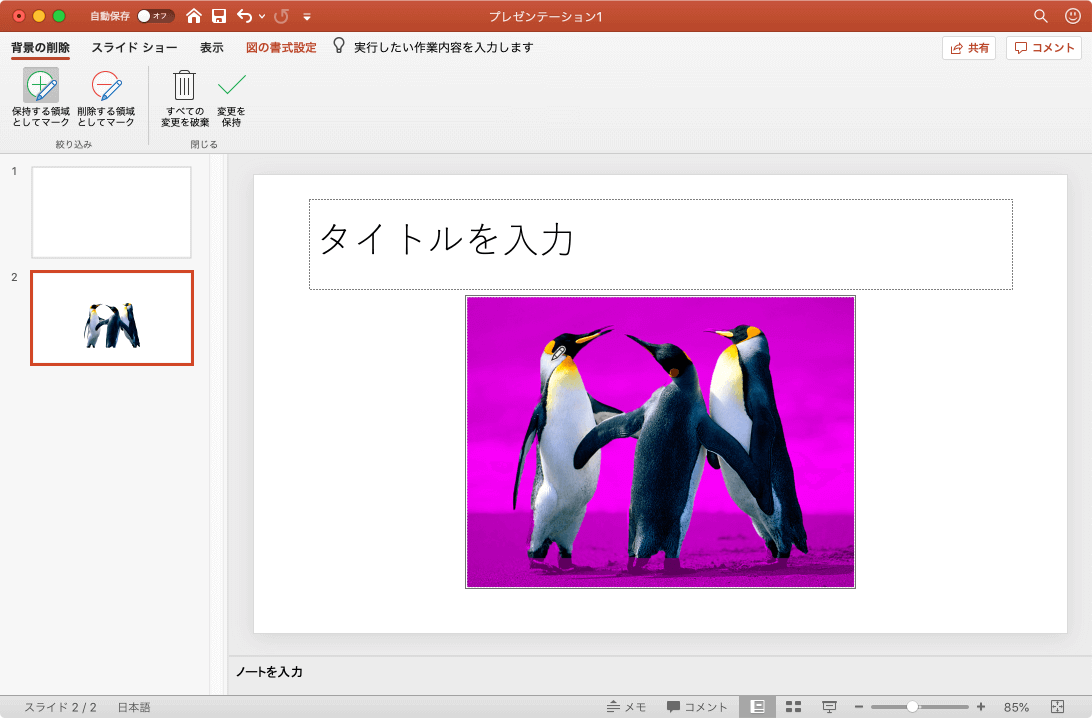This screenshot has height=718, width=1092.
Task: Expand the Undo history dropdown arrow
Action: pos(262,17)
